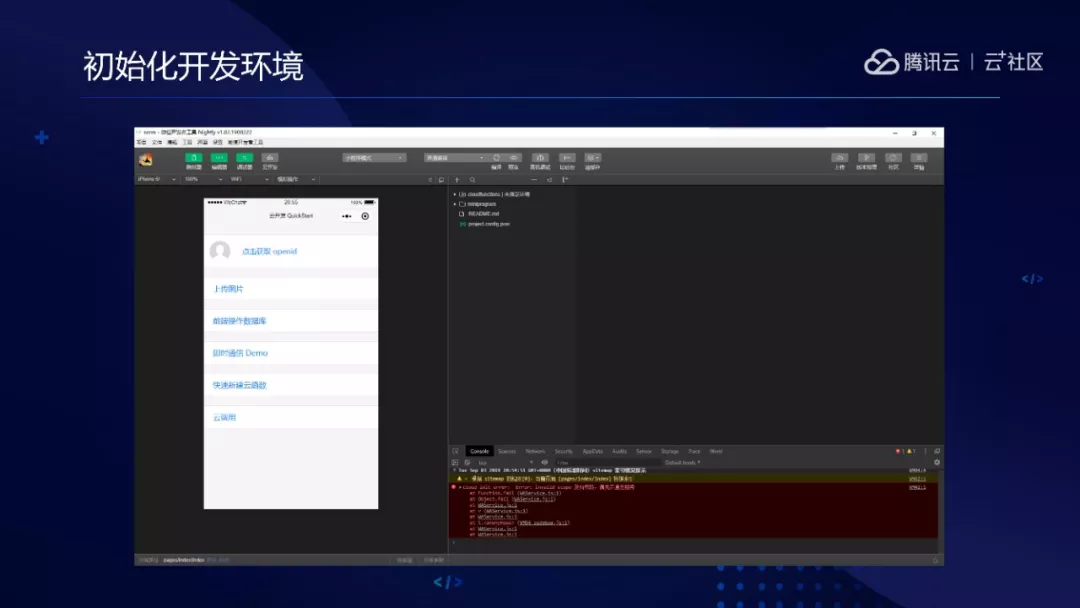Switch to the Network tab

pyautogui.click(x=535, y=451)
